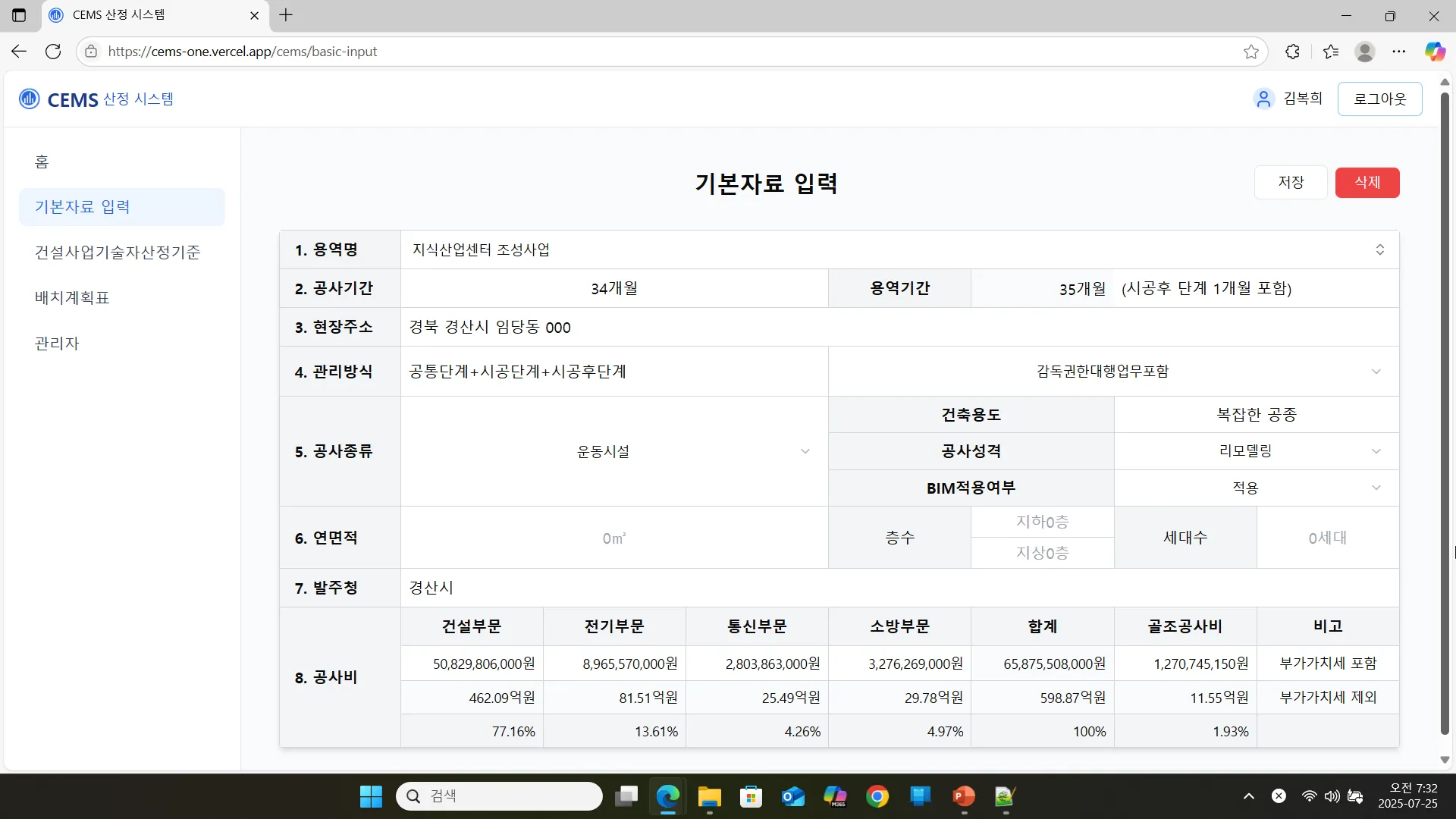Open Microsoft Store from taskbar
The image size is (1456, 819).
[x=751, y=796]
